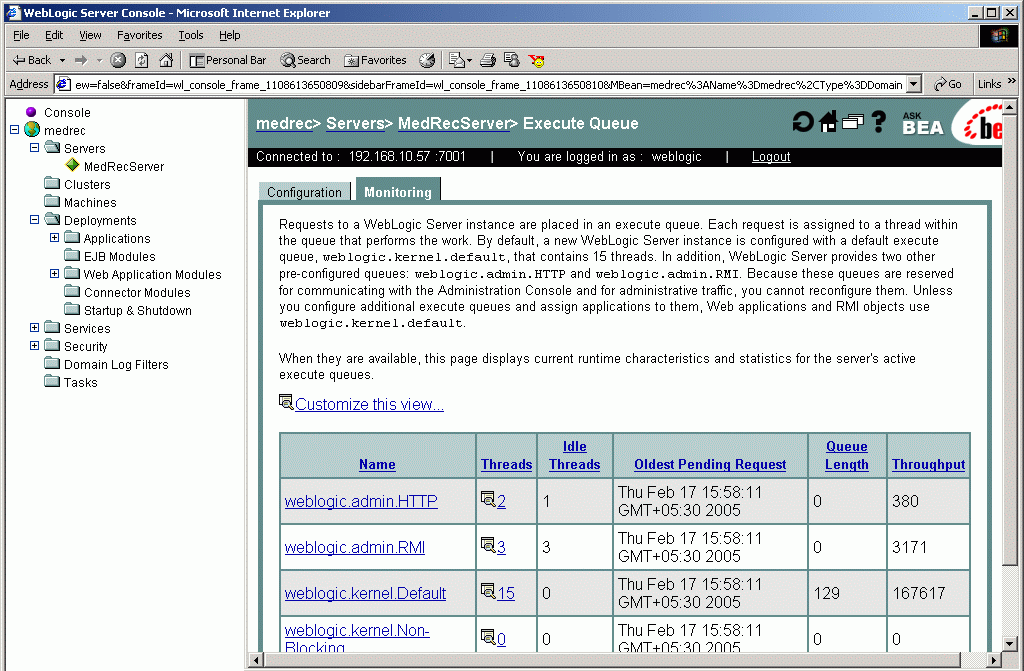Click threads detail icon for weblogic.admin.RMI
This screenshot has width=1024, height=671.
pyautogui.click(x=487, y=545)
